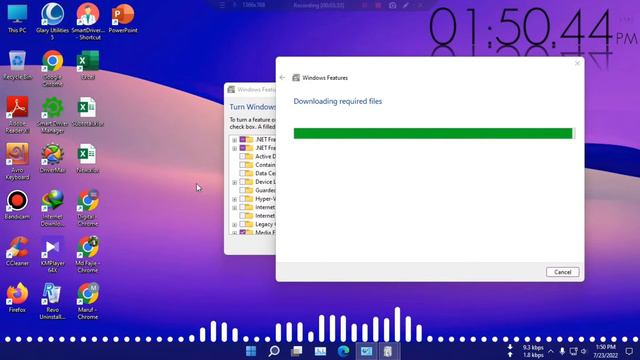
Task: Select the Maruf - Chrome profile shortcut
Action: (88, 301)
